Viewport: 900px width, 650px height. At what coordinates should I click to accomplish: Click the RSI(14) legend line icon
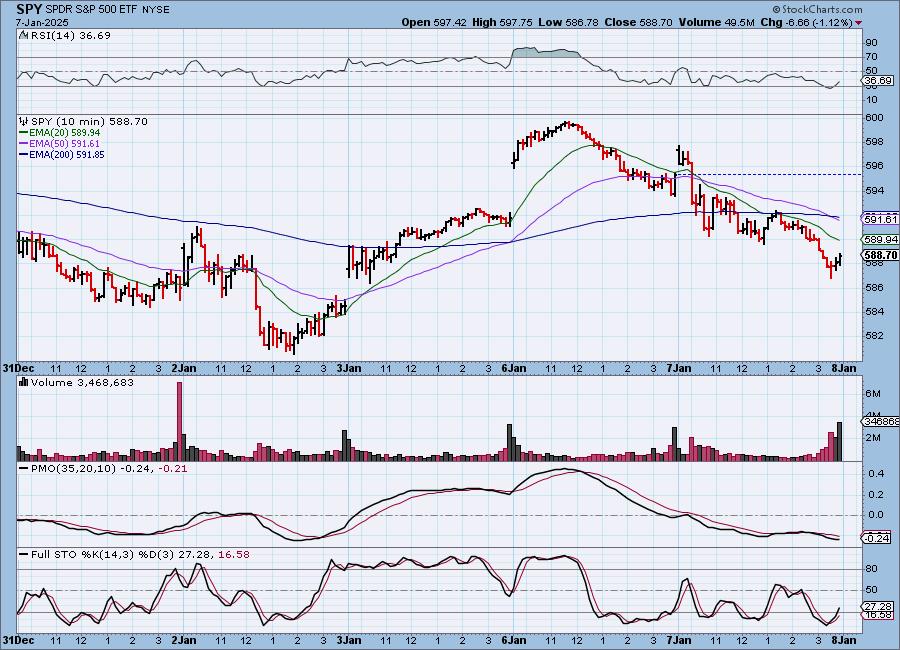(x=24, y=36)
